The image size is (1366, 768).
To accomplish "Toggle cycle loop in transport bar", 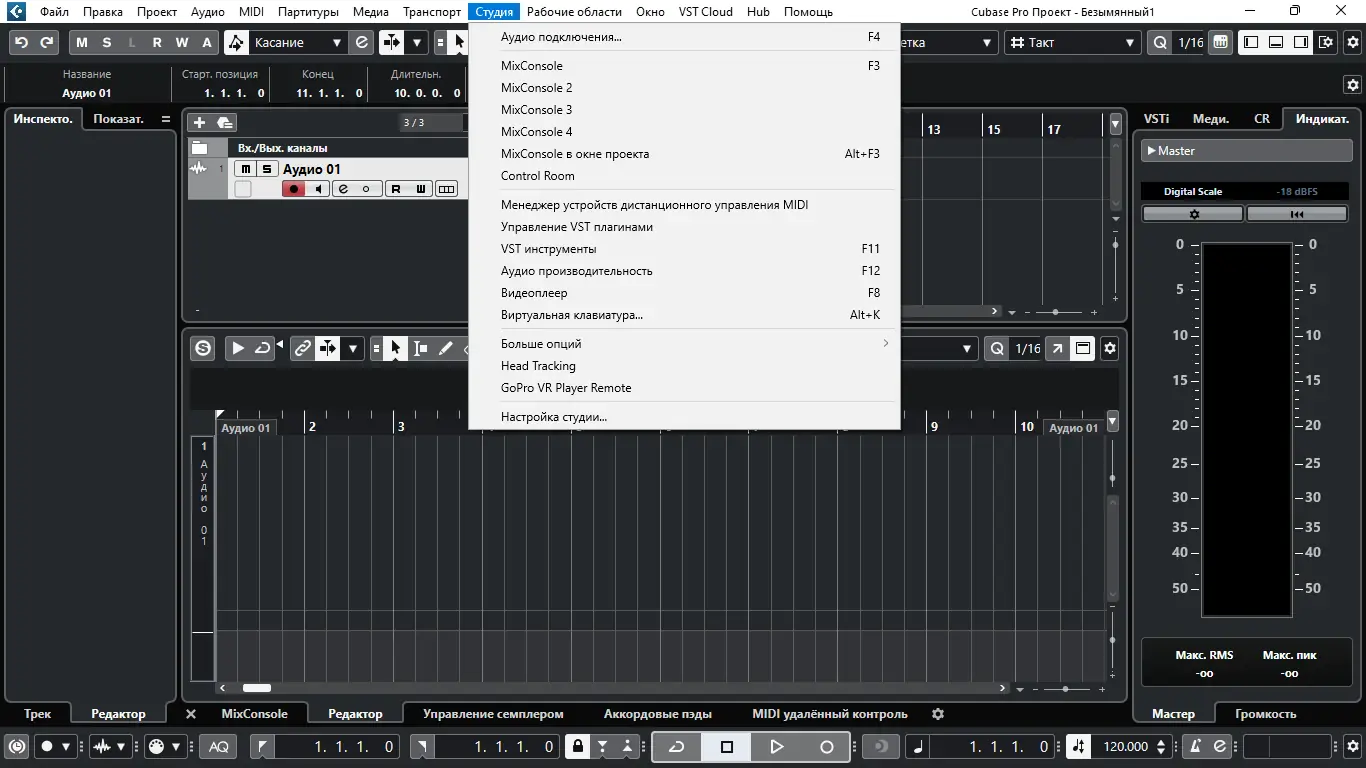I will tap(677, 746).
